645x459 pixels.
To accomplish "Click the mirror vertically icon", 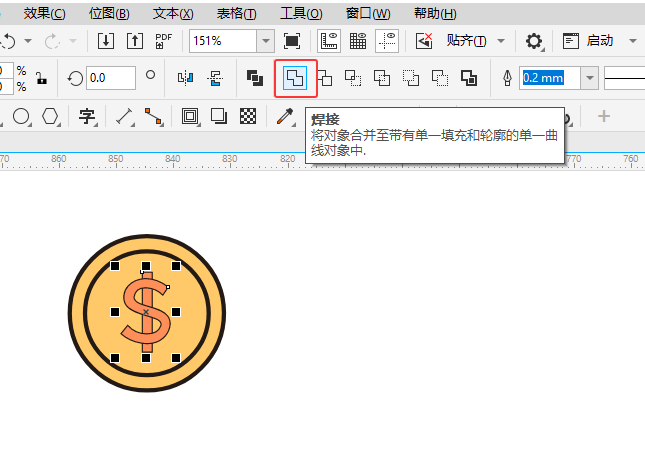I will [215, 78].
